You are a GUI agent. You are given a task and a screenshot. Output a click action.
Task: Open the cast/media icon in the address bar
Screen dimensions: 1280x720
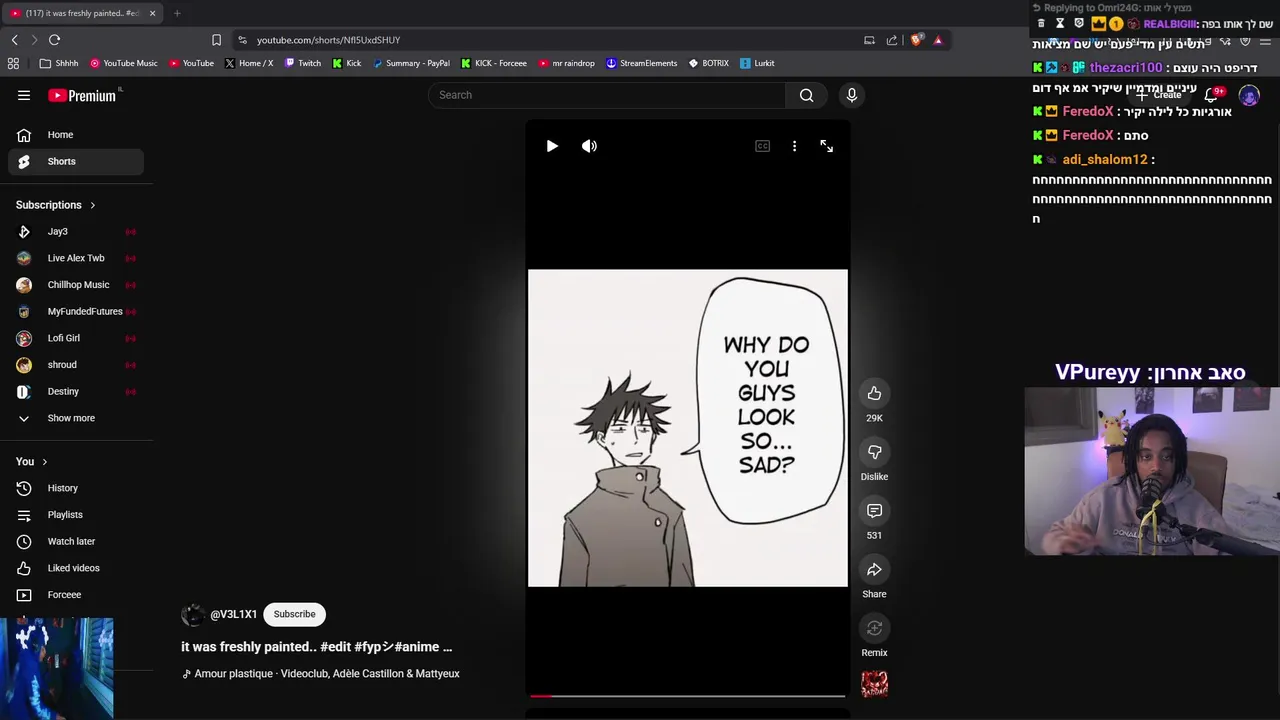(x=869, y=40)
